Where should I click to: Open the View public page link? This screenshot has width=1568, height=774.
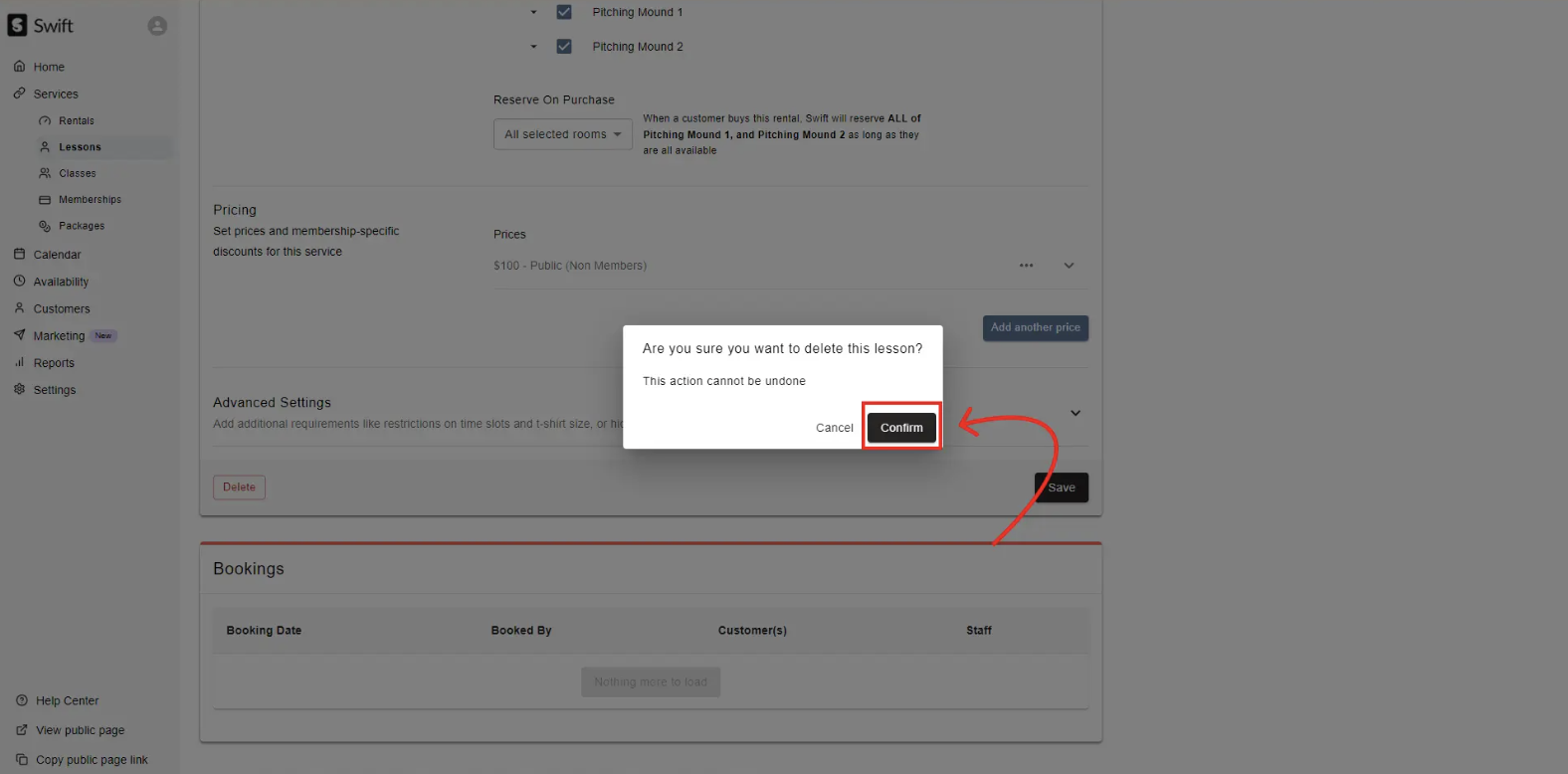(80, 730)
